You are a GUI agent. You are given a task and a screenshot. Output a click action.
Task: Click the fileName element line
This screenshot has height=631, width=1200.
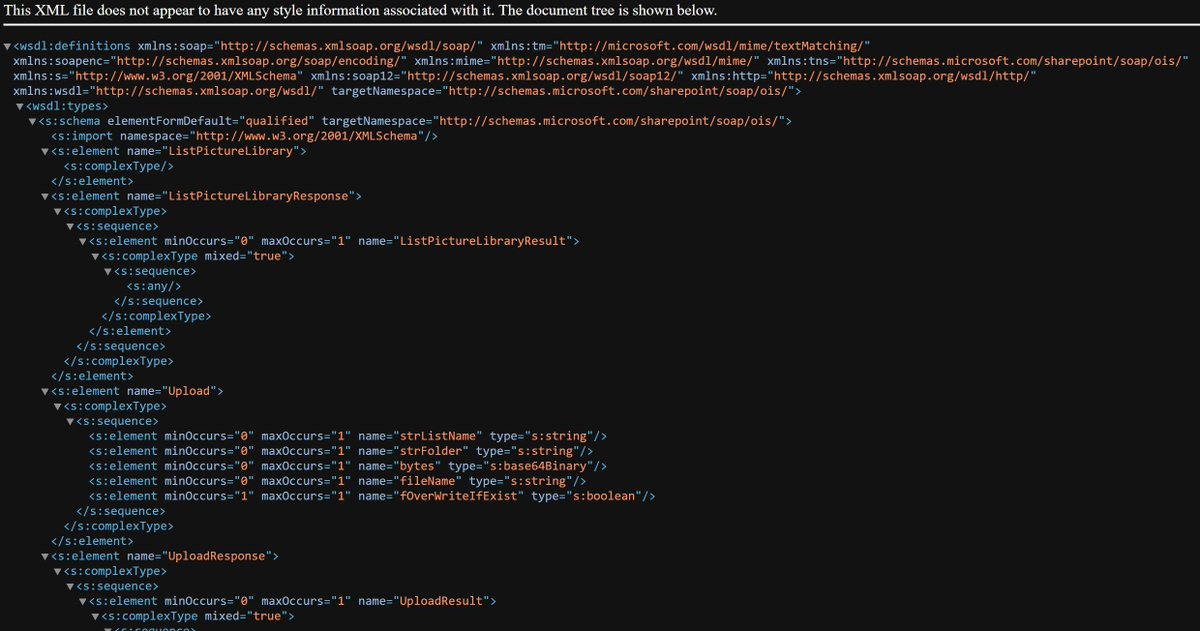[338, 481]
